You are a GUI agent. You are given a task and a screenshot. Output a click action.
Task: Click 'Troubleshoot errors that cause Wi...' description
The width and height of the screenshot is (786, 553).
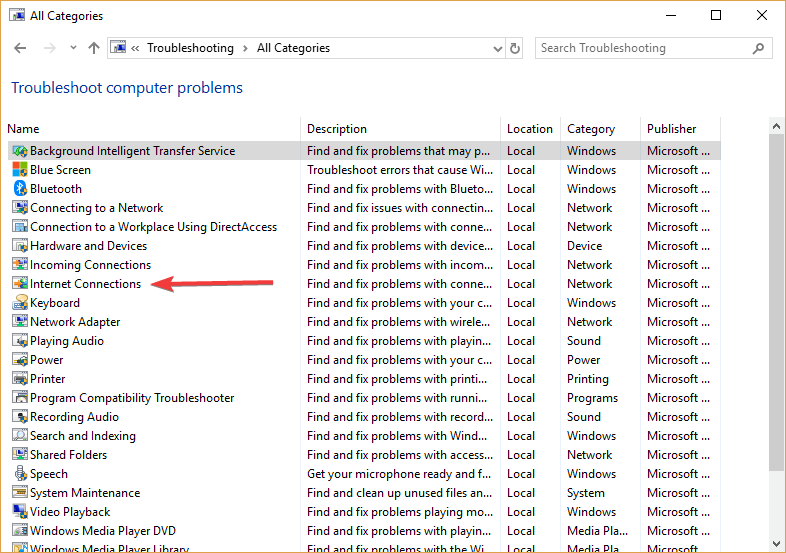coord(400,170)
